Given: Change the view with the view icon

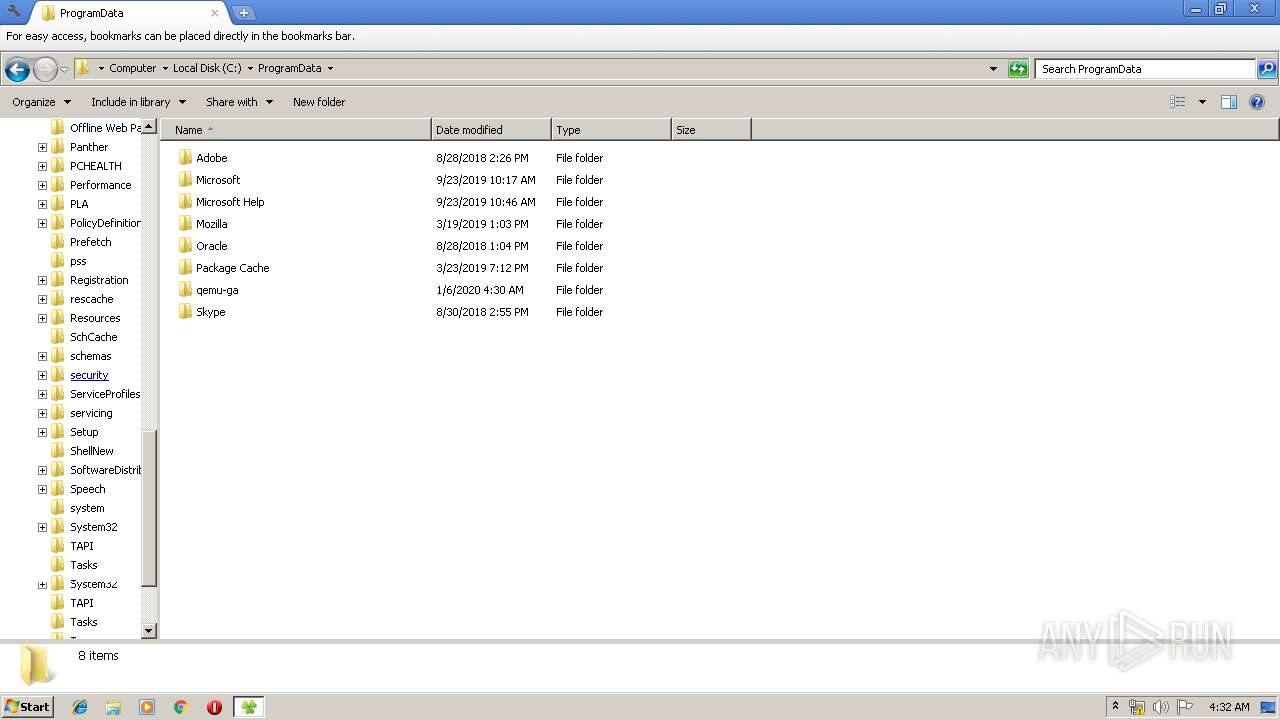Looking at the screenshot, I should tap(1178, 102).
